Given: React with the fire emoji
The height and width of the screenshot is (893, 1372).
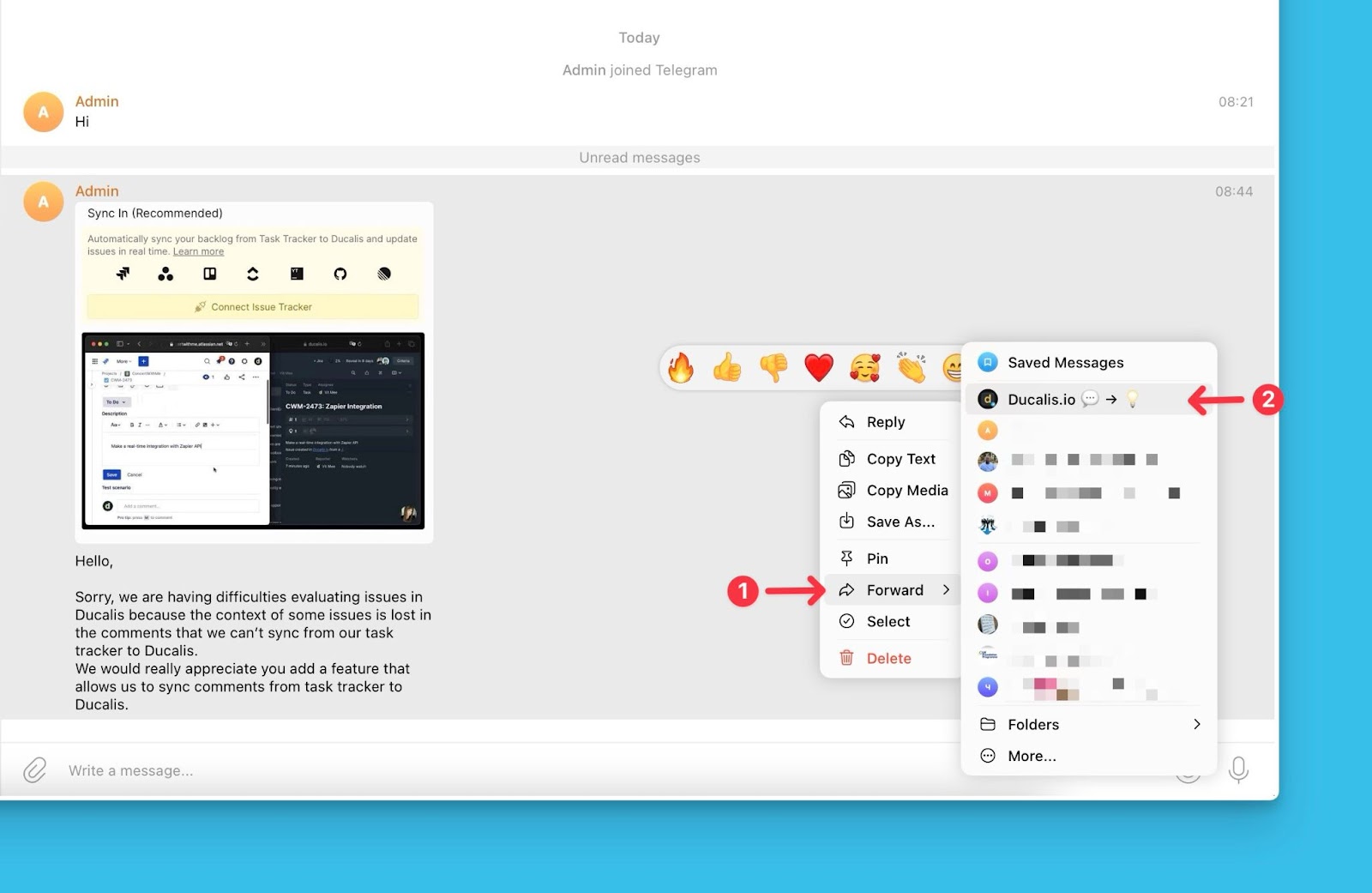Looking at the screenshot, I should pyautogui.click(x=681, y=368).
